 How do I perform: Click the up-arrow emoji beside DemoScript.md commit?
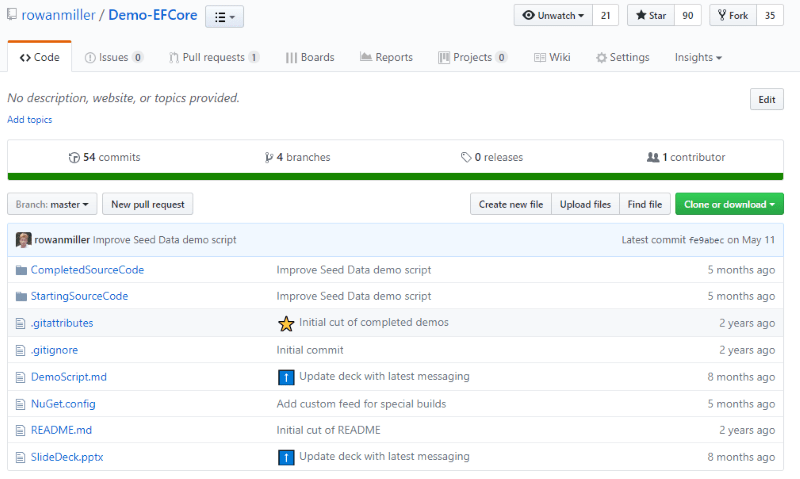tap(286, 377)
